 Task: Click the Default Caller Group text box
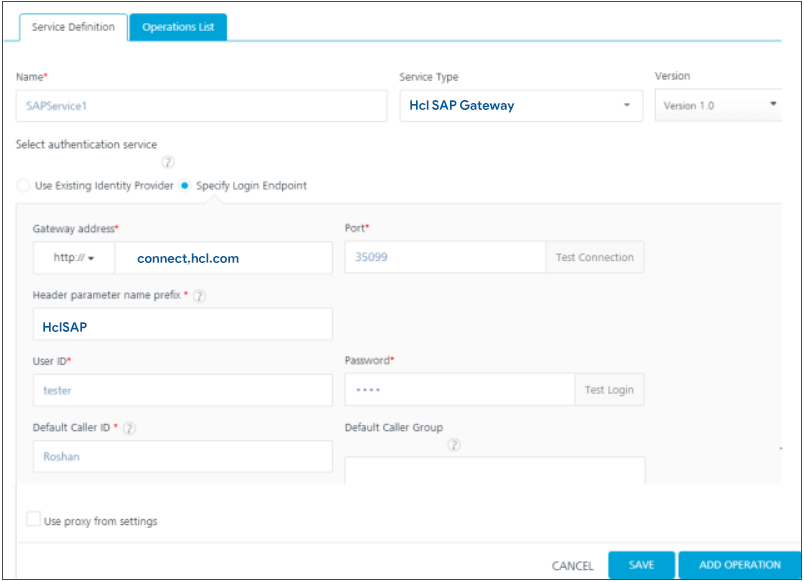pos(494,468)
